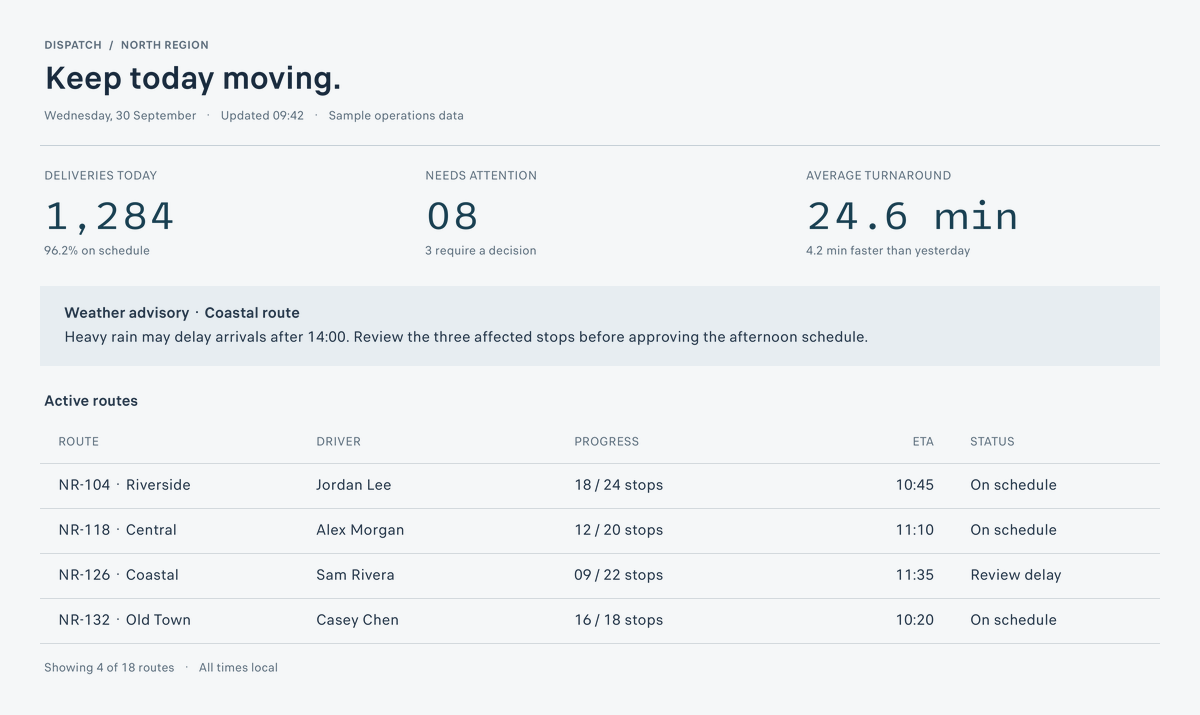The height and width of the screenshot is (715, 1200).
Task: Click 'Showing 4 of 18 routes' footer
Action: pyautogui.click(x=109, y=667)
